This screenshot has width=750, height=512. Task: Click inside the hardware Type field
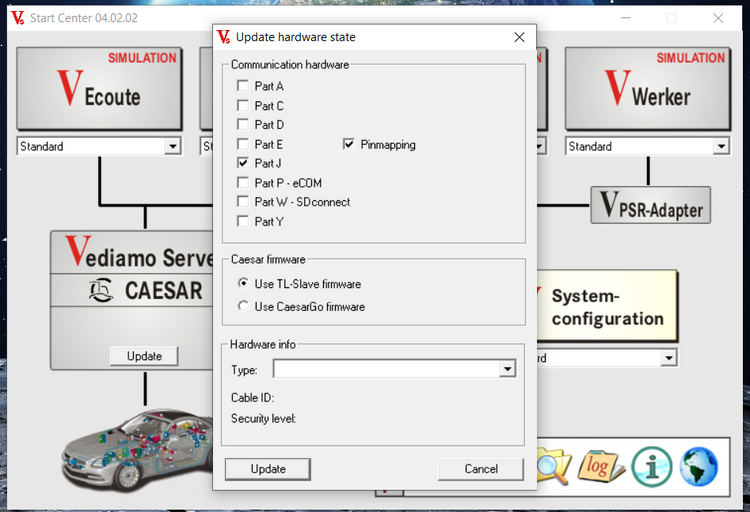(x=386, y=369)
